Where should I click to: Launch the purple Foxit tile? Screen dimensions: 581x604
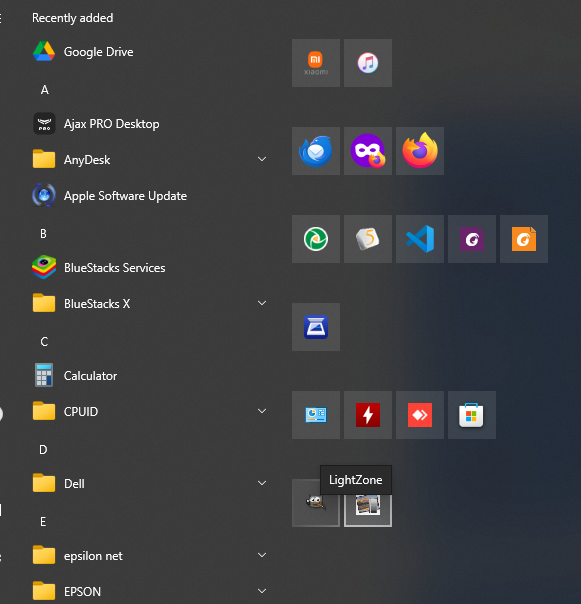click(x=472, y=239)
